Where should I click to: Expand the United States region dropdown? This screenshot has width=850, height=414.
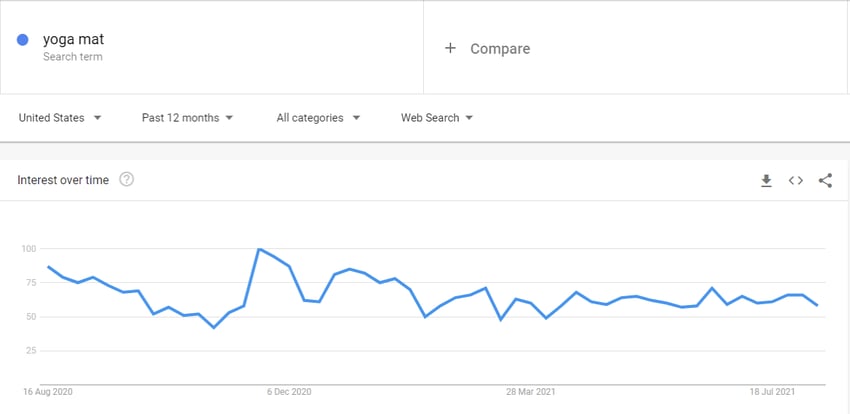coord(60,118)
